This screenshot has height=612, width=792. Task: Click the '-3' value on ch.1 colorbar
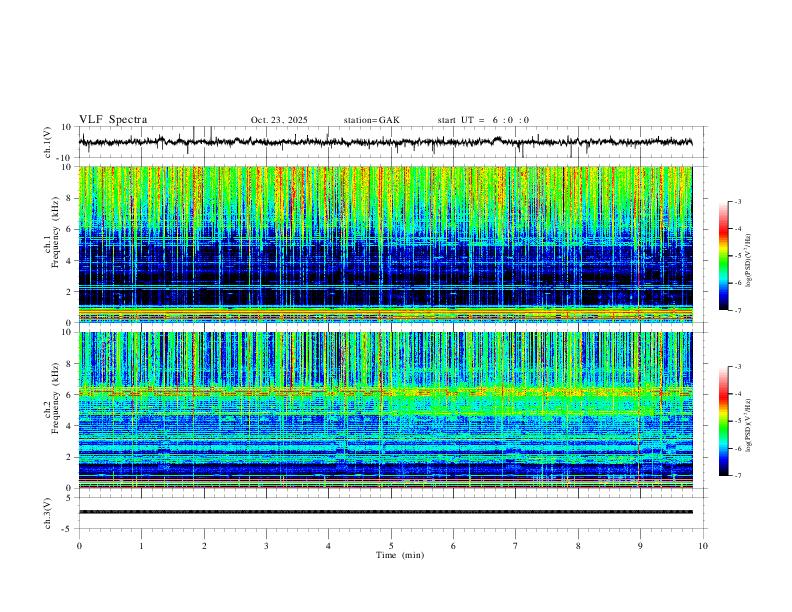point(738,202)
